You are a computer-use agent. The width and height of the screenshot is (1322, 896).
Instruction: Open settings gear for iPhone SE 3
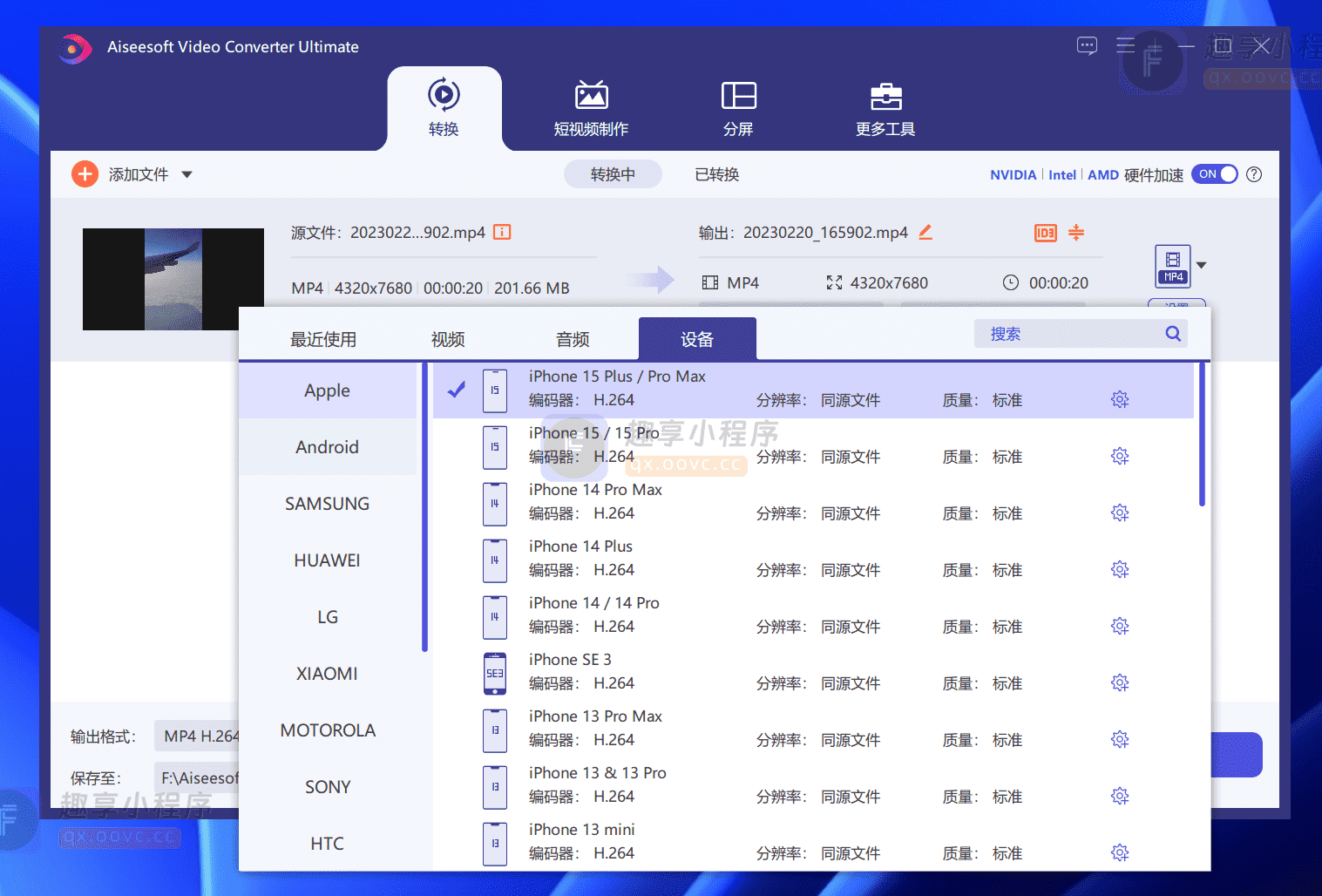click(1120, 683)
